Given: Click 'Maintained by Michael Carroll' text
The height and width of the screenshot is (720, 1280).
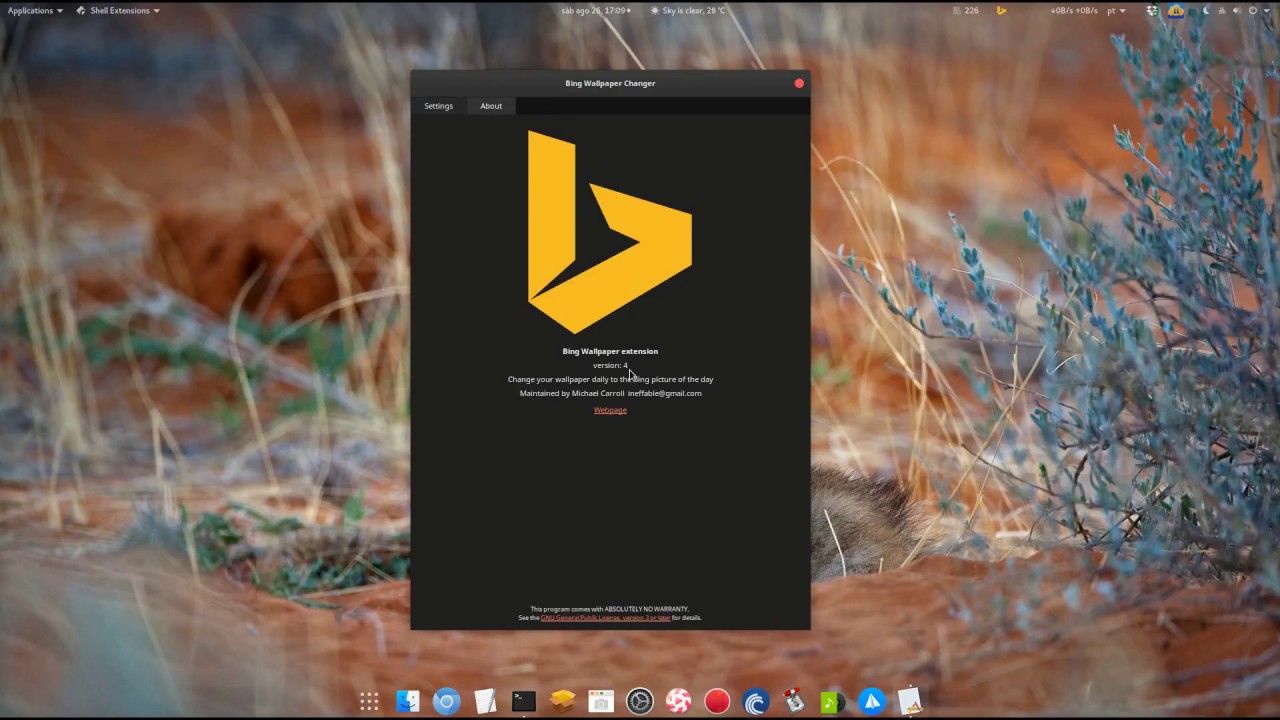Looking at the screenshot, I should (x=572, y=393).
